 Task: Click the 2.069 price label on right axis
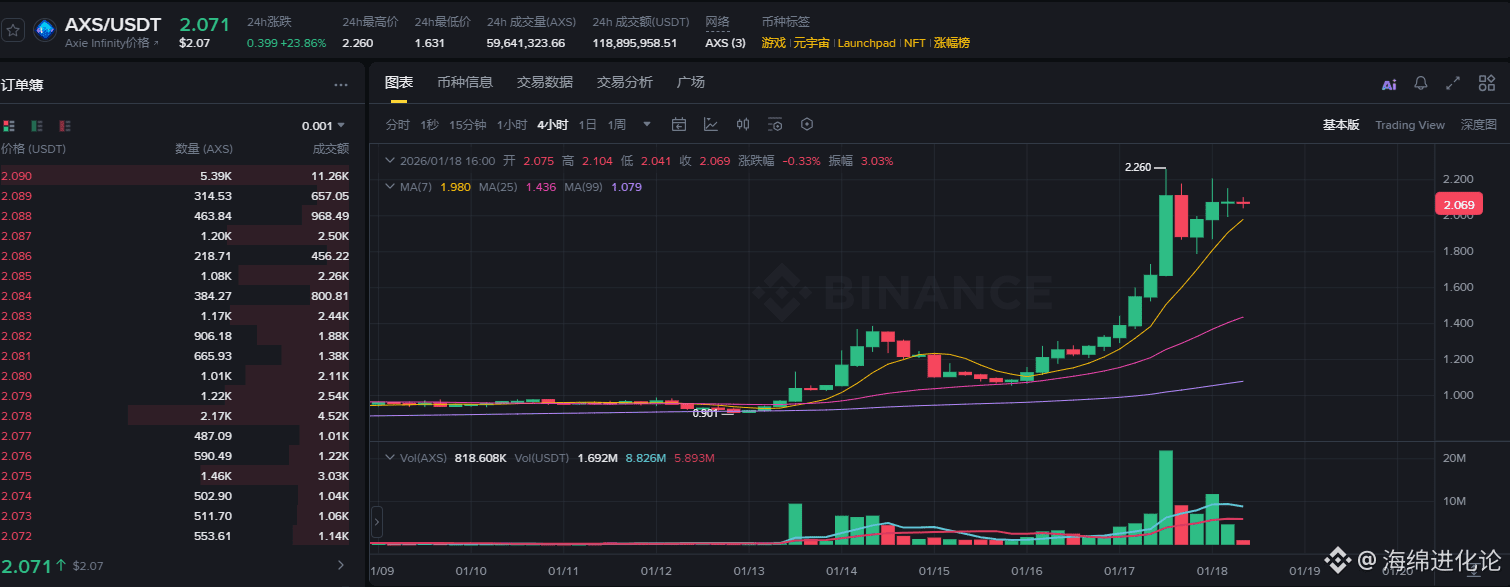coord(1459,204)
